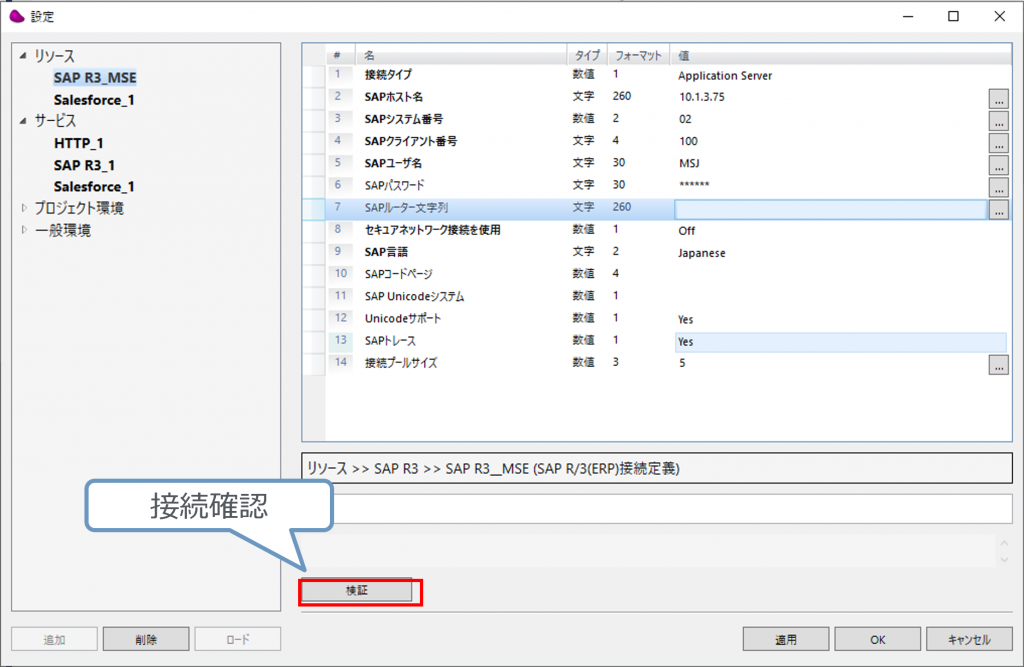Collapse the サービス tree node
This screenshot has height=667, width=1024.
(23, 121)
